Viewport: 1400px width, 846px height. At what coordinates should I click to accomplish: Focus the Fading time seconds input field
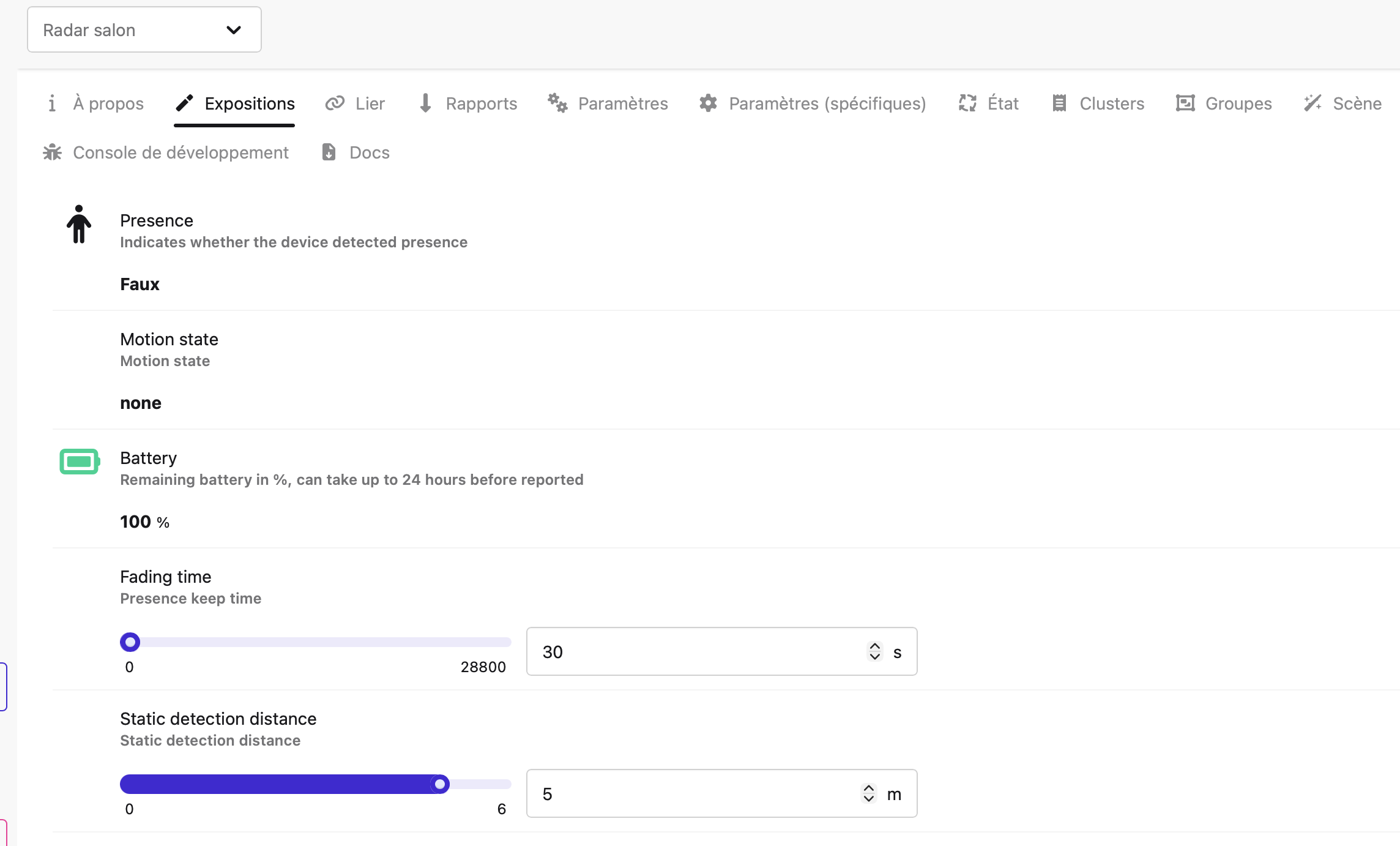698,652
